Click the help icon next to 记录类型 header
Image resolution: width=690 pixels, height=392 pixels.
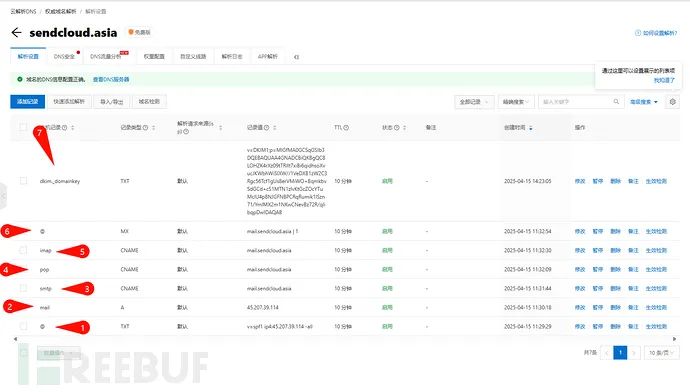click(145, 128)
